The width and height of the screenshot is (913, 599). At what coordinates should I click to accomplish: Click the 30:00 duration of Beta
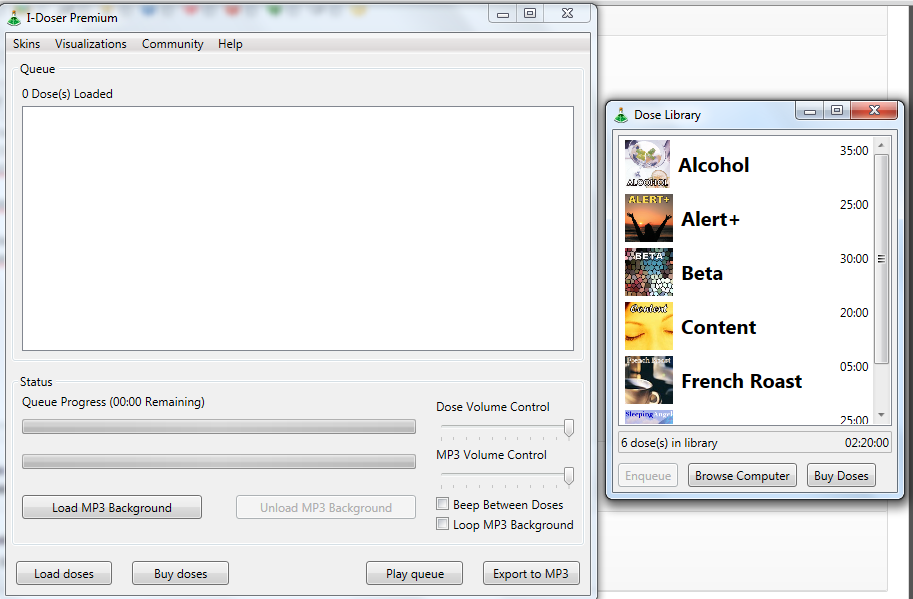854,259
